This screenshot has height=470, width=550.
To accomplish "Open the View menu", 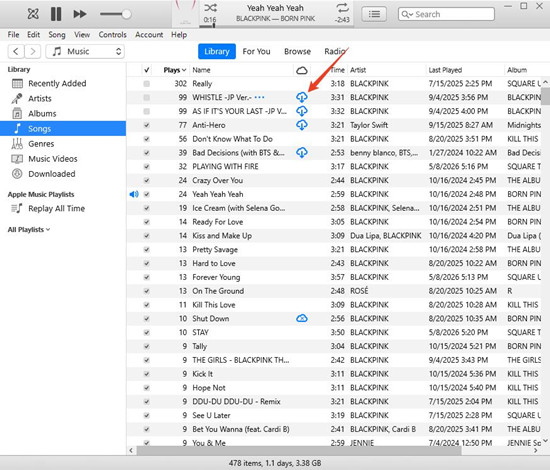I will point(82,35).
